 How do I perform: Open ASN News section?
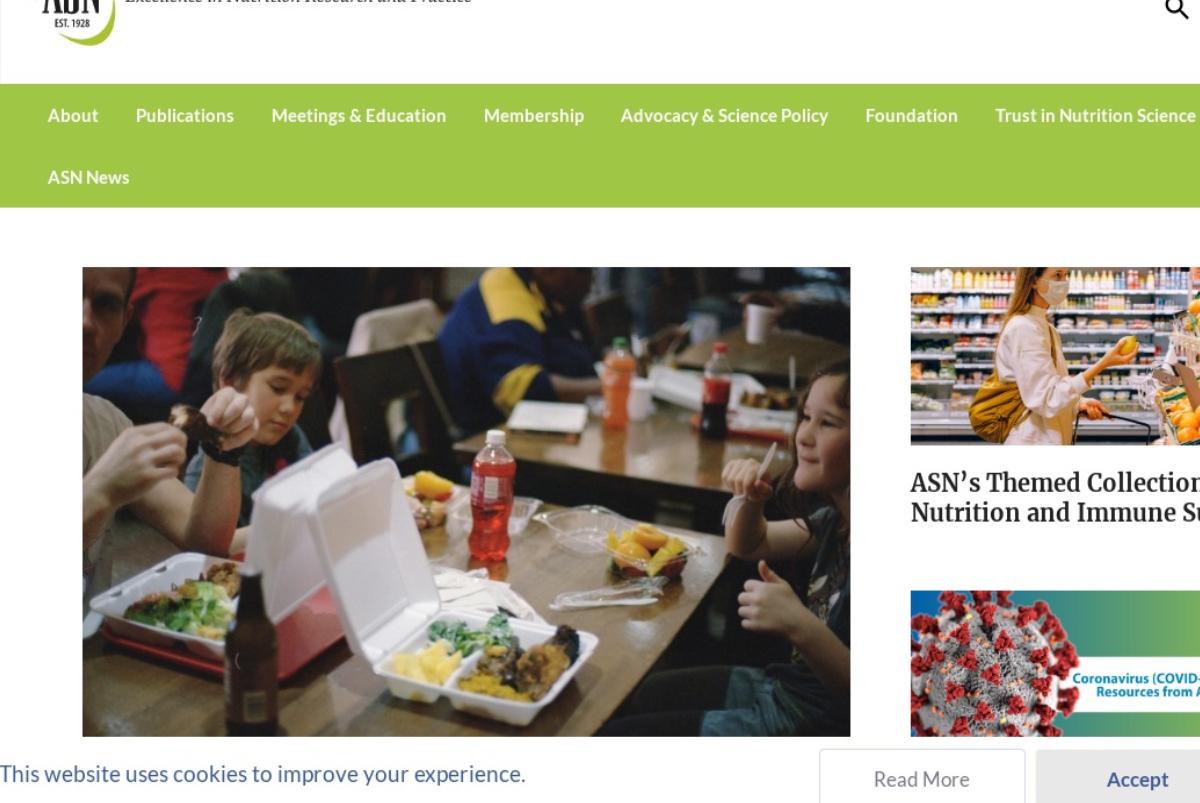pyautogui.click(x=88, y=177)
